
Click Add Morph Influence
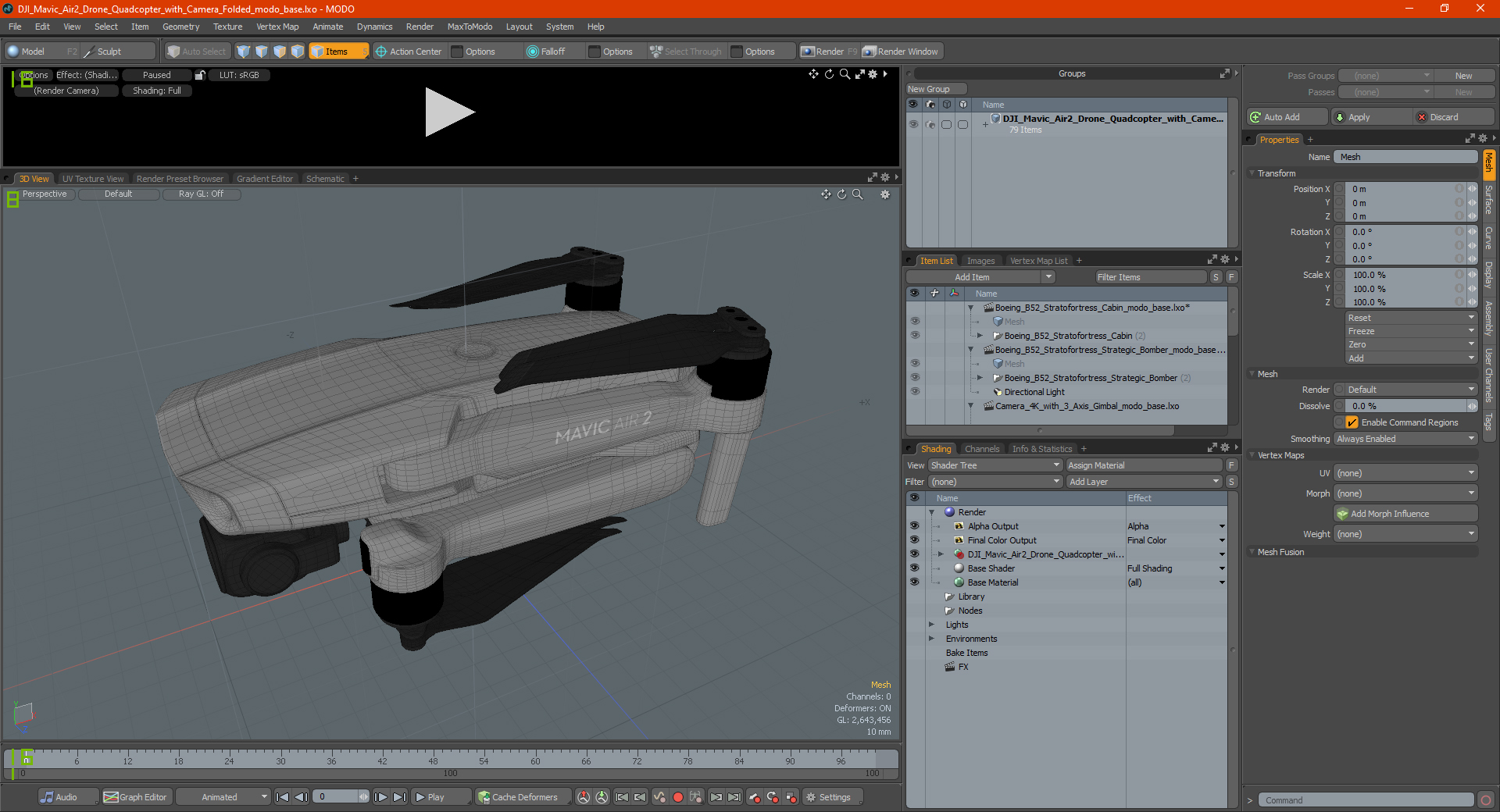tap(1405, 514)
